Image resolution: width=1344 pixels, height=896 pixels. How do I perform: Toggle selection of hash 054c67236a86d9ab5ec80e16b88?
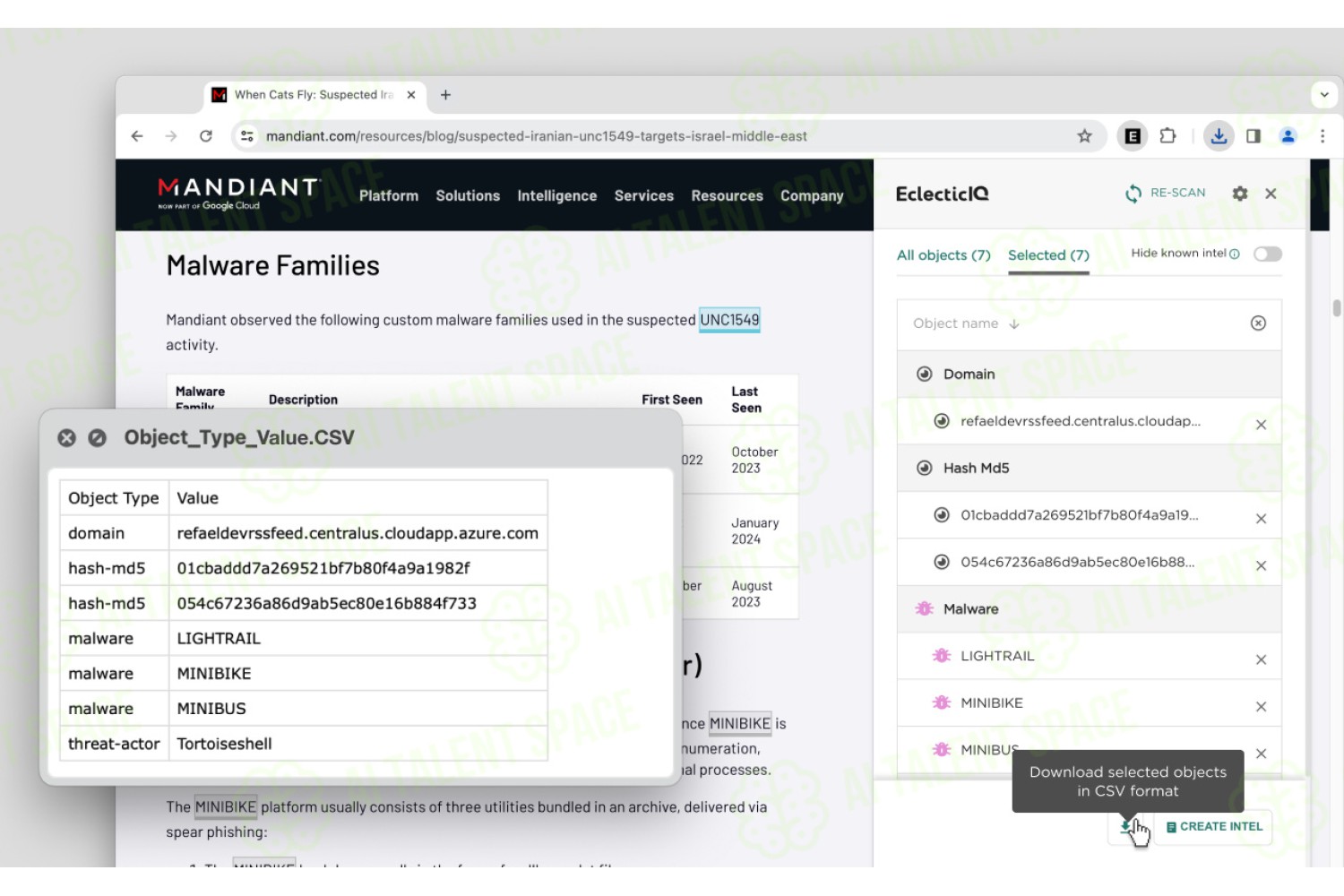click(x=942, y=563)
